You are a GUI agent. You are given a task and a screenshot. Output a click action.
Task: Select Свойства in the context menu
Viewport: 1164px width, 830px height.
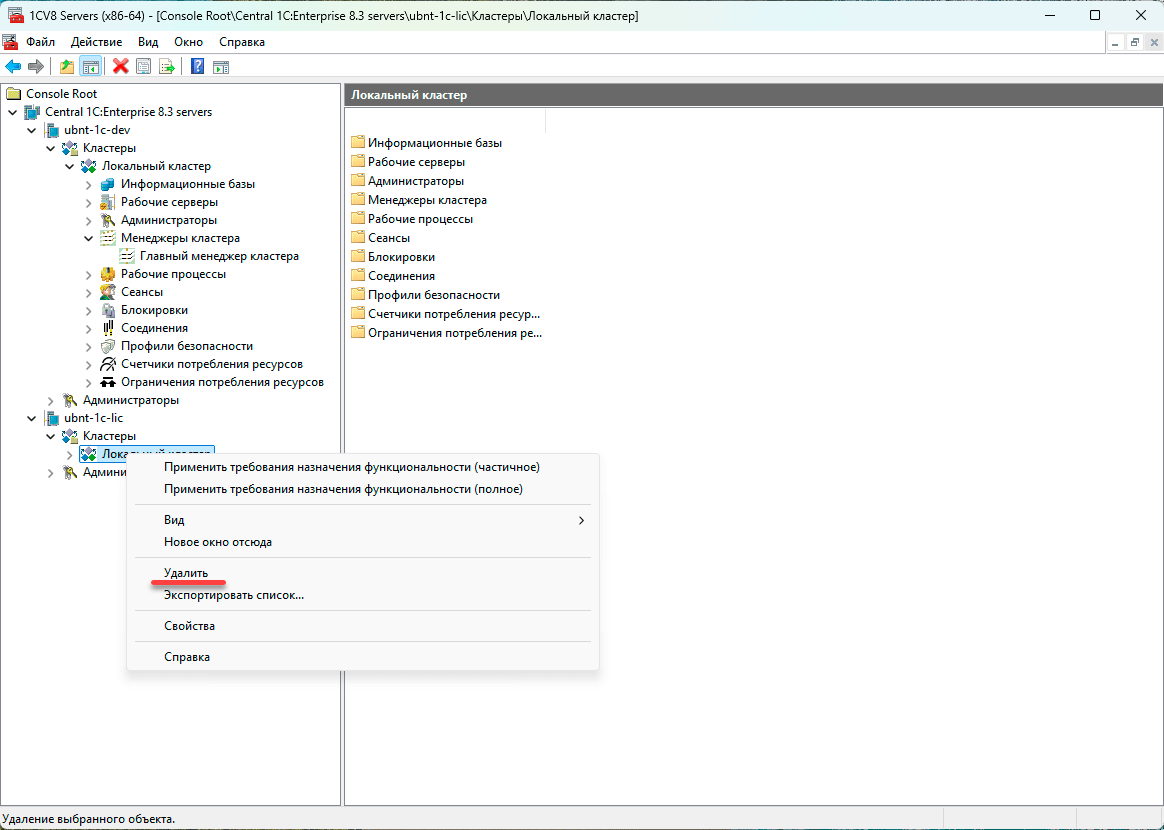(x=363, y=626)
